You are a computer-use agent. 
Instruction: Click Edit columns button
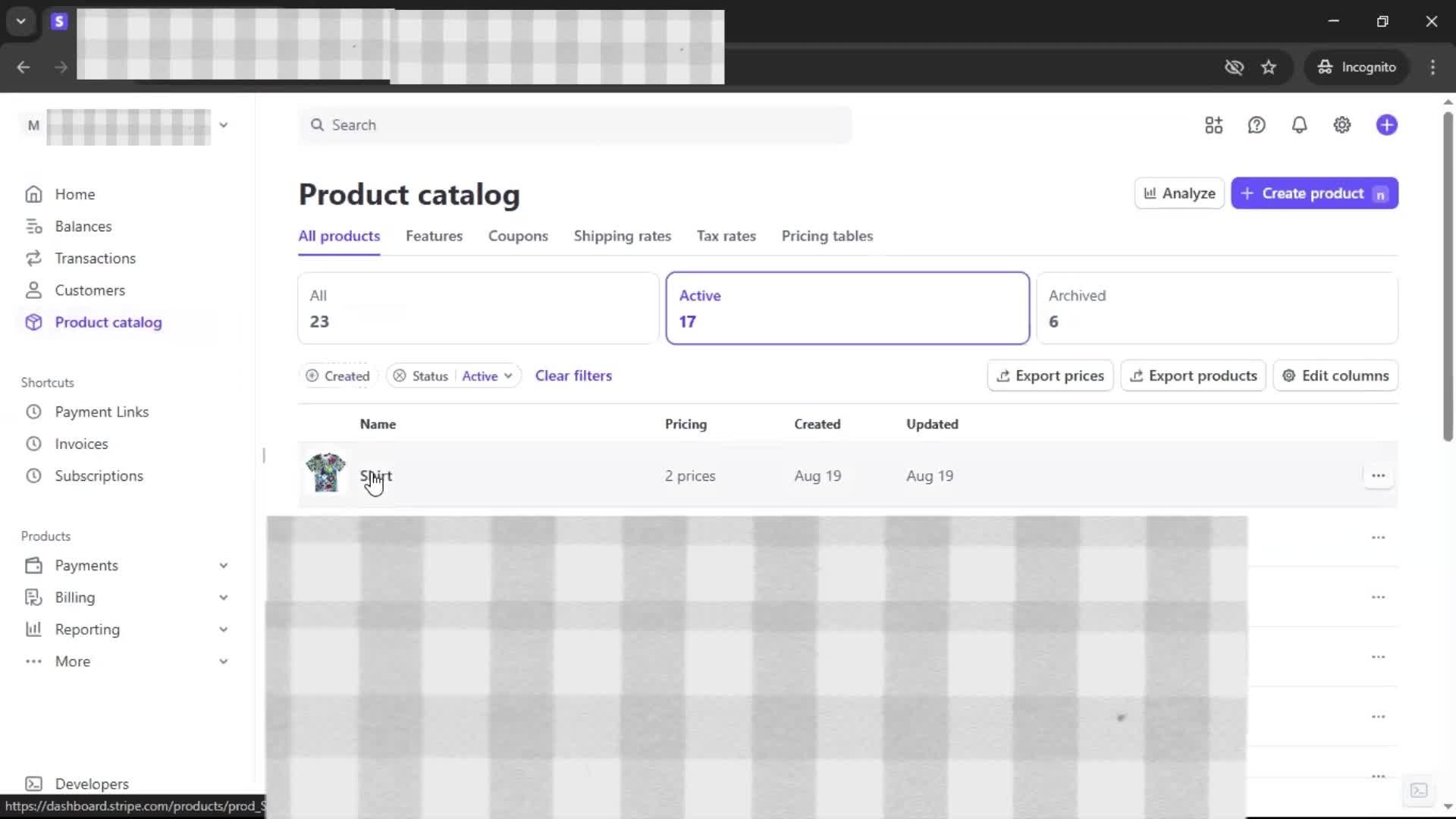(x=1335, y=375)
